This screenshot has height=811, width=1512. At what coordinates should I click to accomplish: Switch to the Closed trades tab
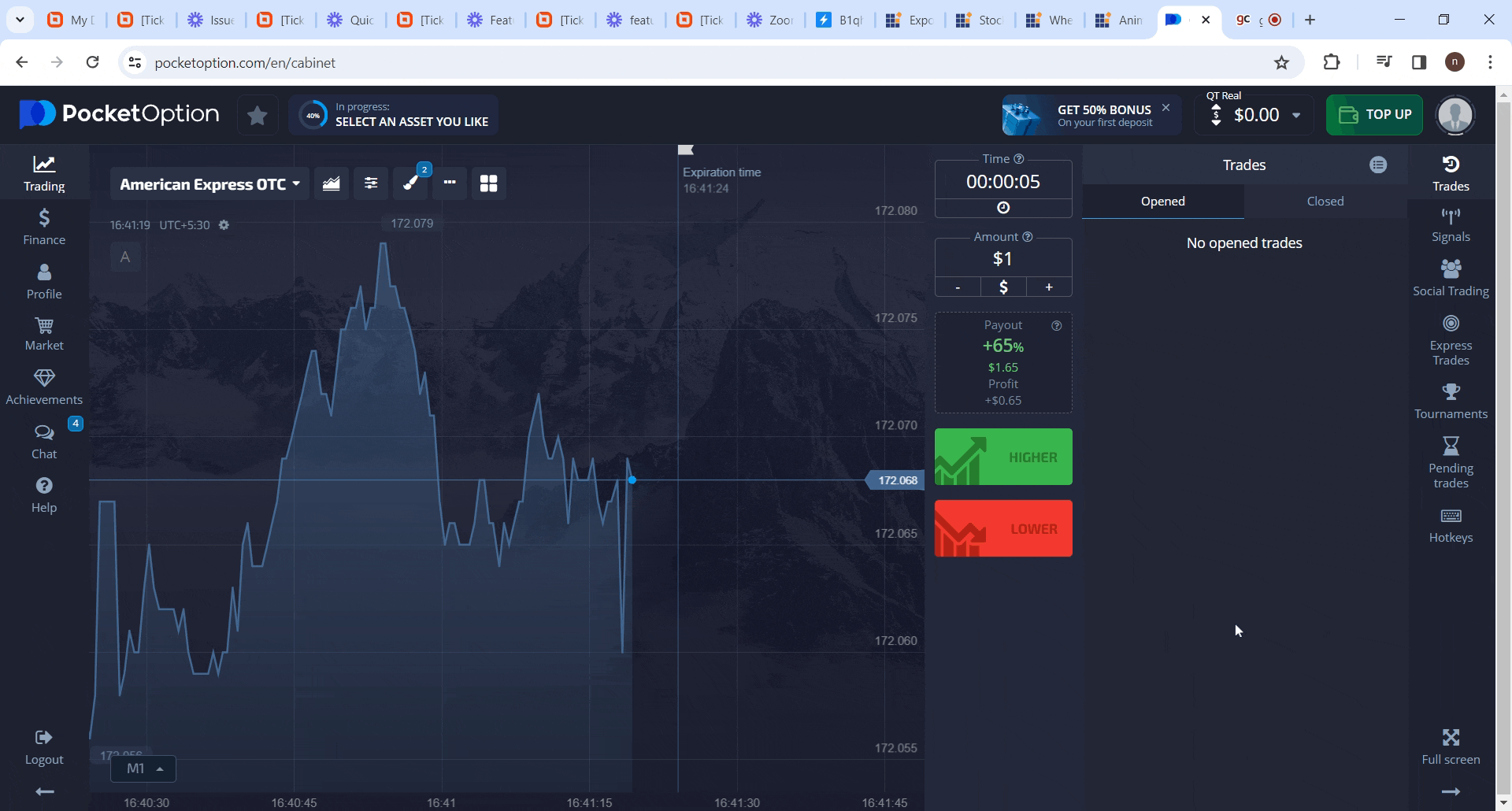point(1325,202)
